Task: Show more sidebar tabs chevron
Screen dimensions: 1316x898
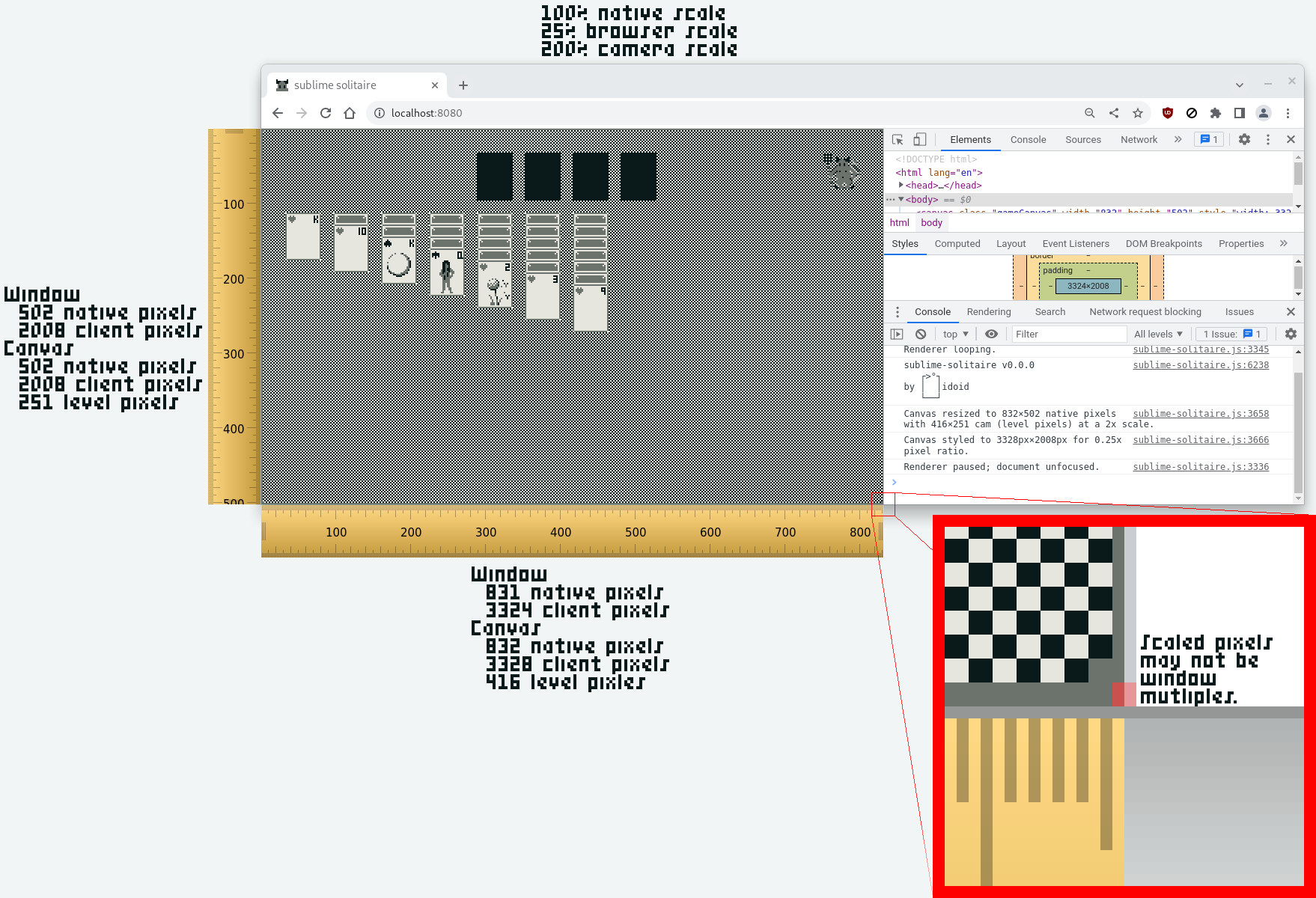Action: pyautogui.click(x=1283, y=243)
